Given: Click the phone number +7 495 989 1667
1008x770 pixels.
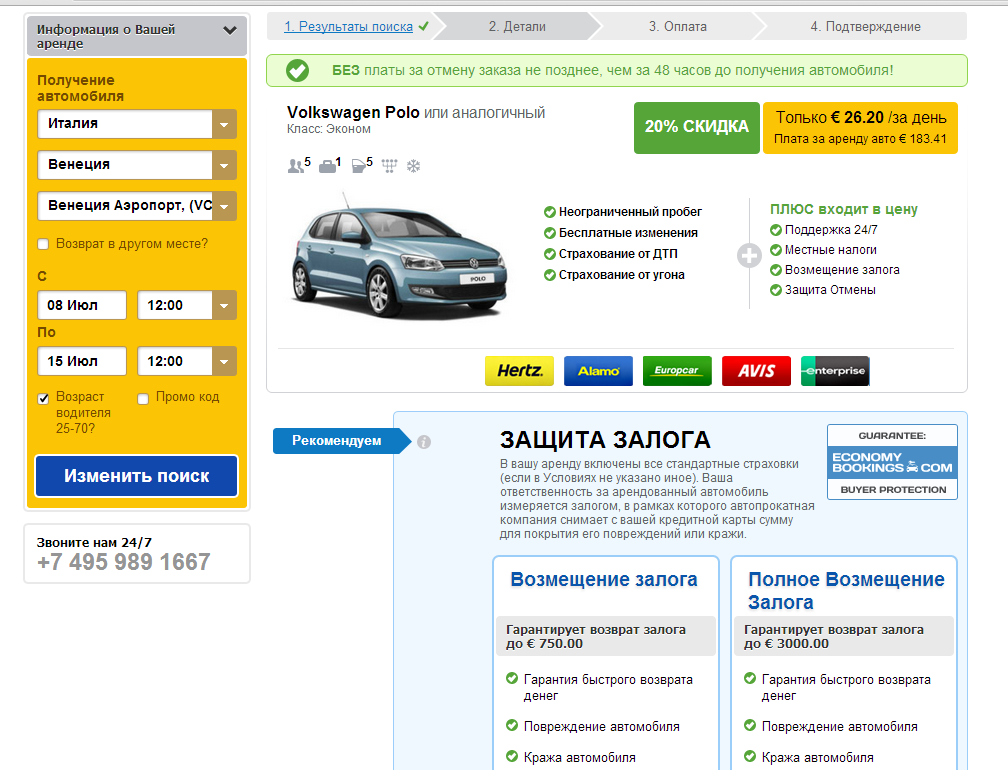Looking at the screenshot, I should [x=123, y=562].
